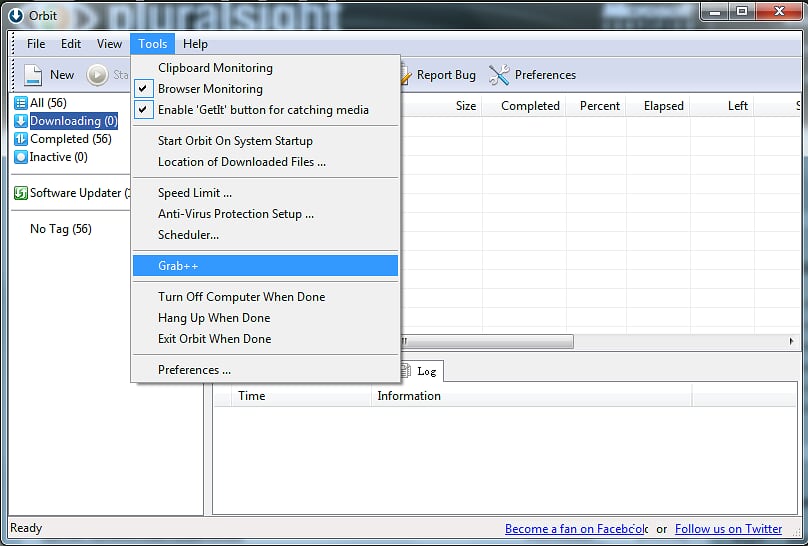Sort by Elapsed column header

click(659, 106)
